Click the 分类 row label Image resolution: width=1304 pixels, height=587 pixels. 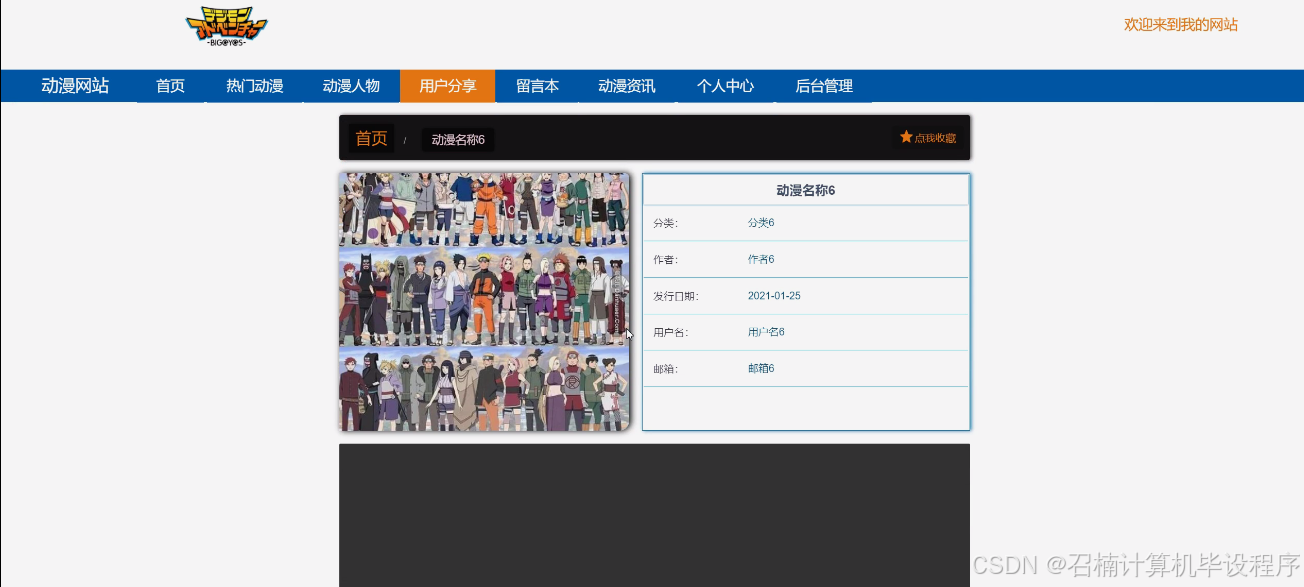pyautogui.click(x=665, y=223)
